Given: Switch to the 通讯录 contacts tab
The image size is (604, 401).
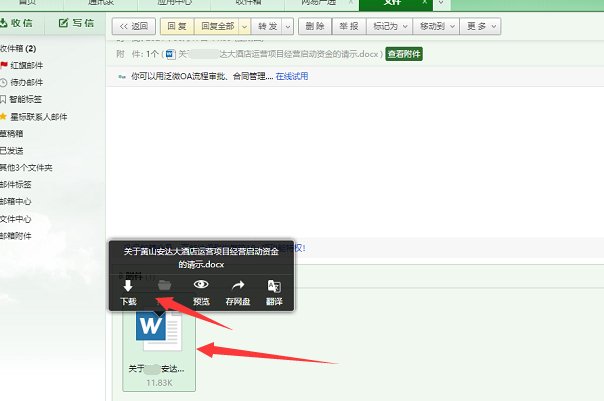Looking at the screenshot, I should pyautogui.click(x=101, y=2).
